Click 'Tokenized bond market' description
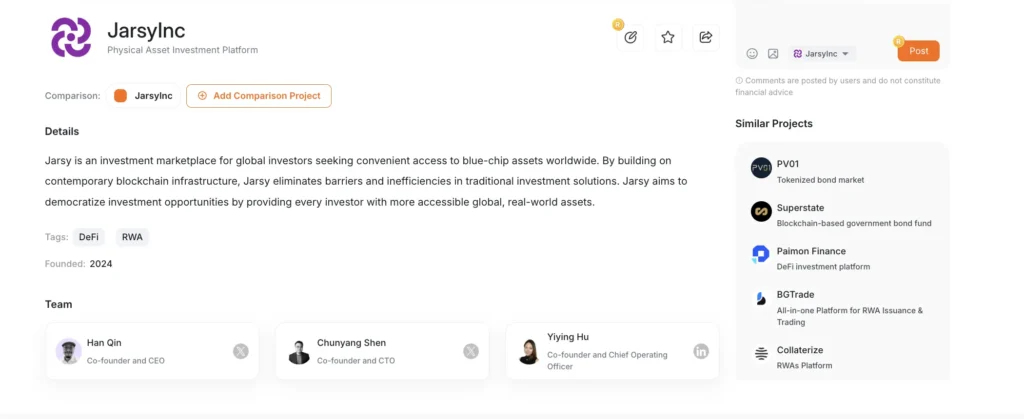Image resolution: width=1024 pixels, height=419 pixels. tap(820, 179)
